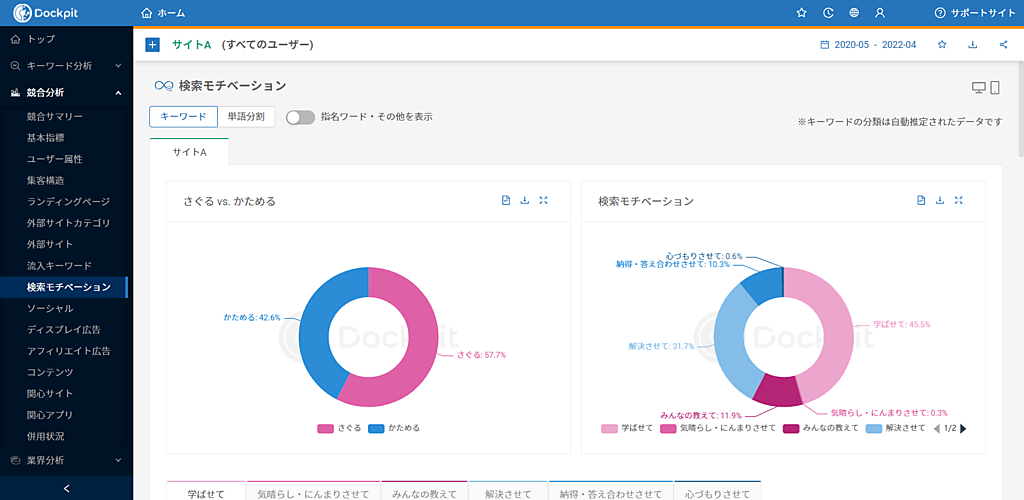Select the smartphone device icon
The image size is (1024, 500).
(x=995, y=88)
